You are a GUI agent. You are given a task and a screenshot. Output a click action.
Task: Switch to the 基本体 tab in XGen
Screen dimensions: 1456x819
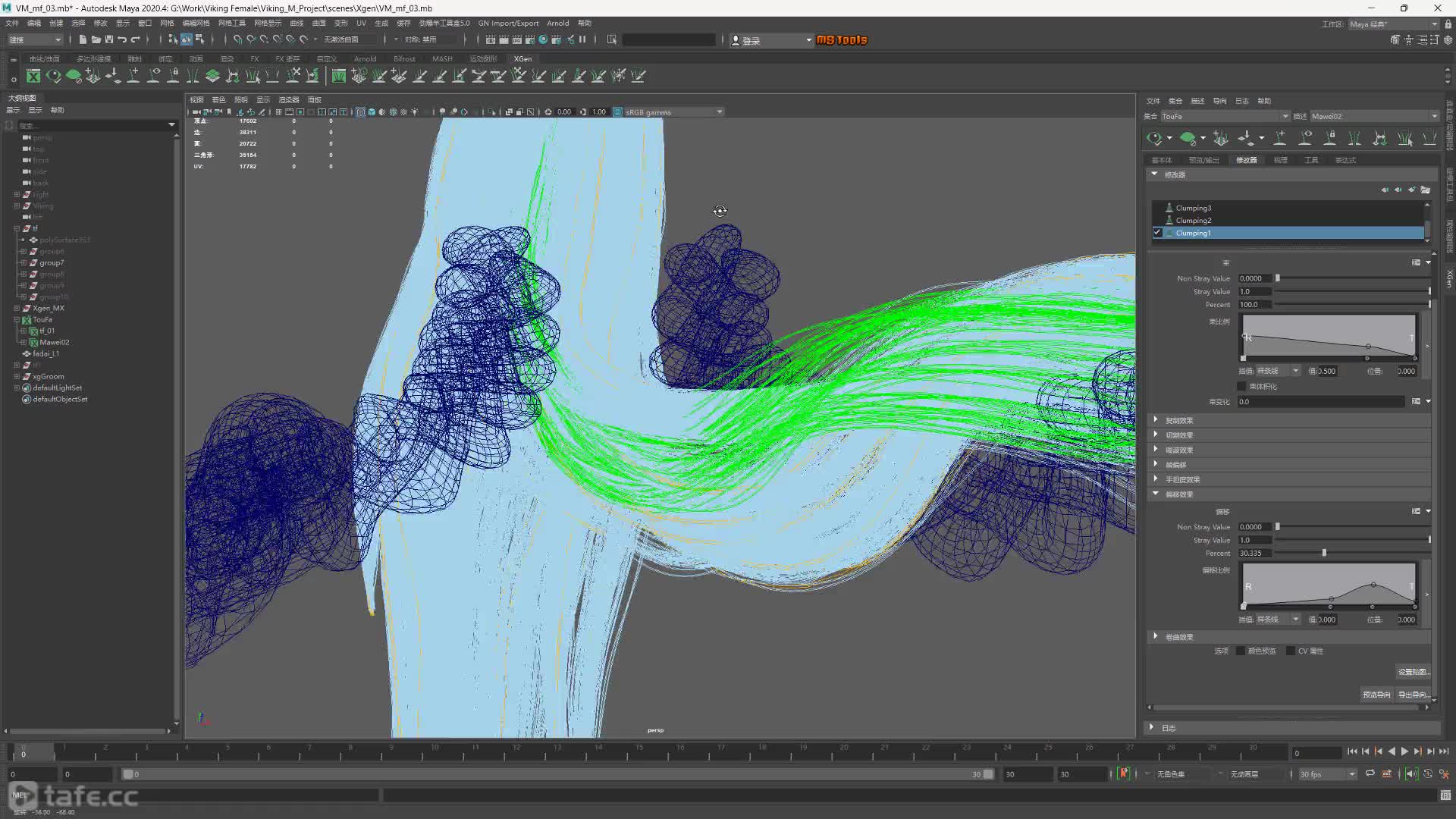[x=1162, y=160]
